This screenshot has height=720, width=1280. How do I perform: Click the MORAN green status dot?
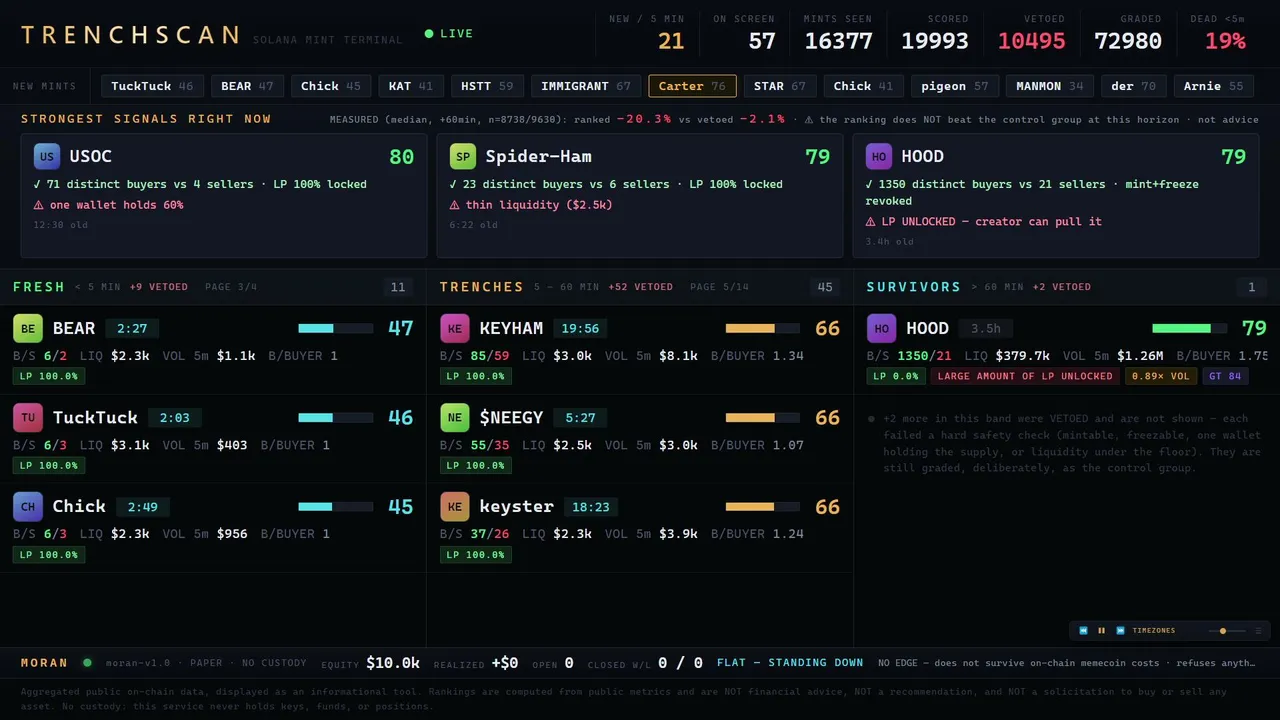[87, 662]
